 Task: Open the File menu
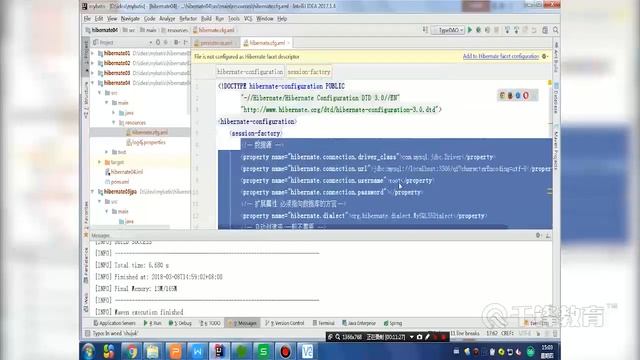click(87, 19)
